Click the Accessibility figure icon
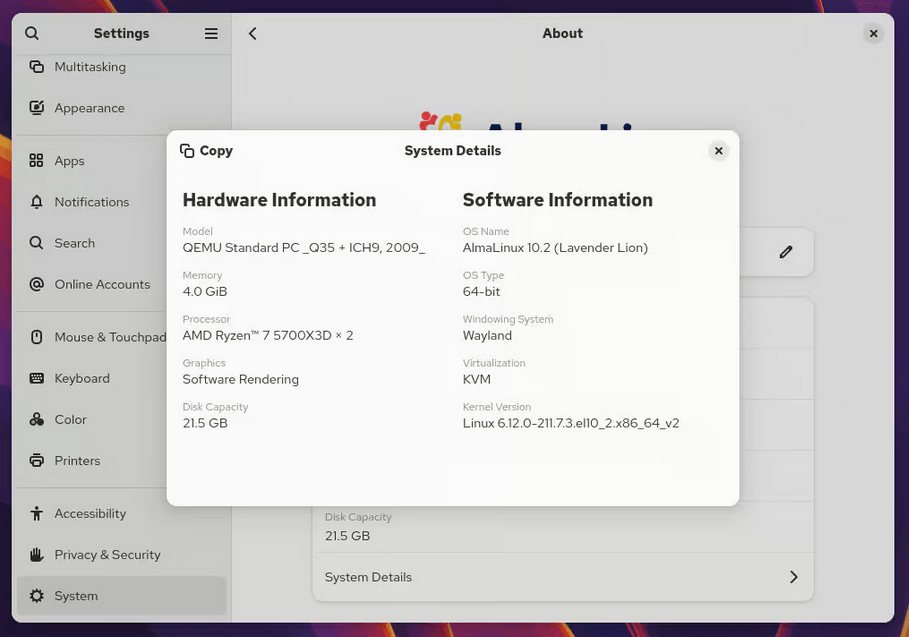The width and height of the screenshot is (909, 637). pos(37,513)
